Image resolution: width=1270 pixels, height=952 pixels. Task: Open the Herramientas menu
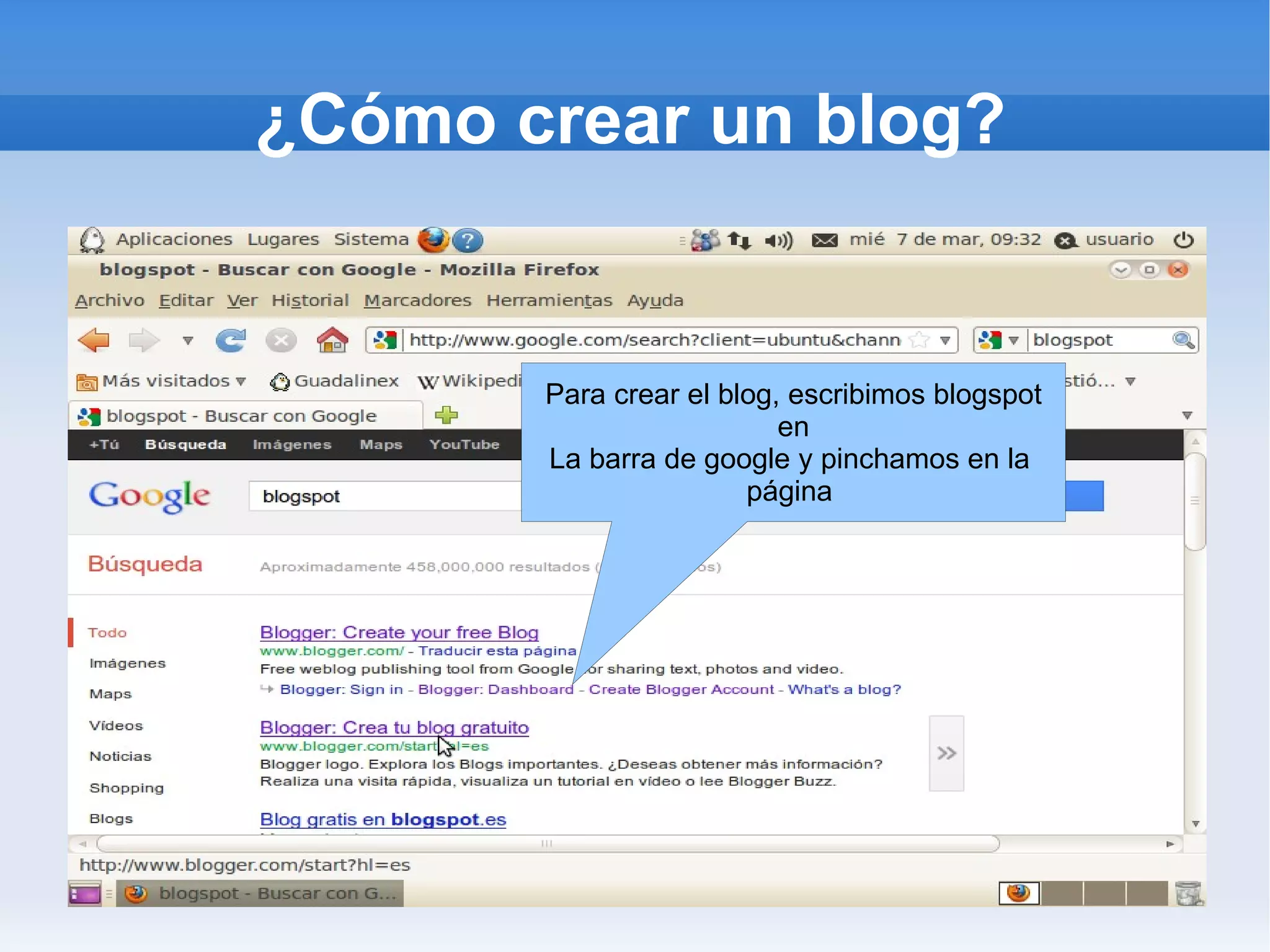[549, 300]
